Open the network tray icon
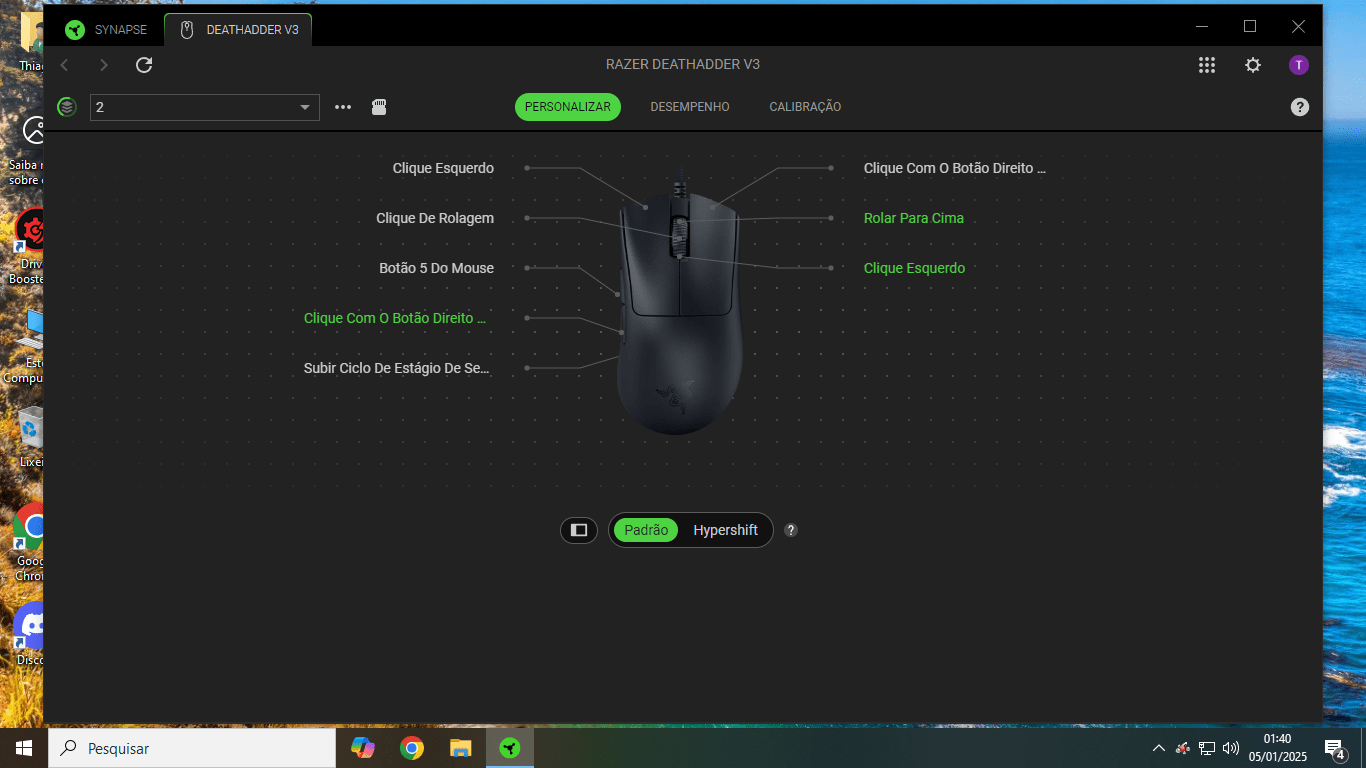 [1207, 748]
